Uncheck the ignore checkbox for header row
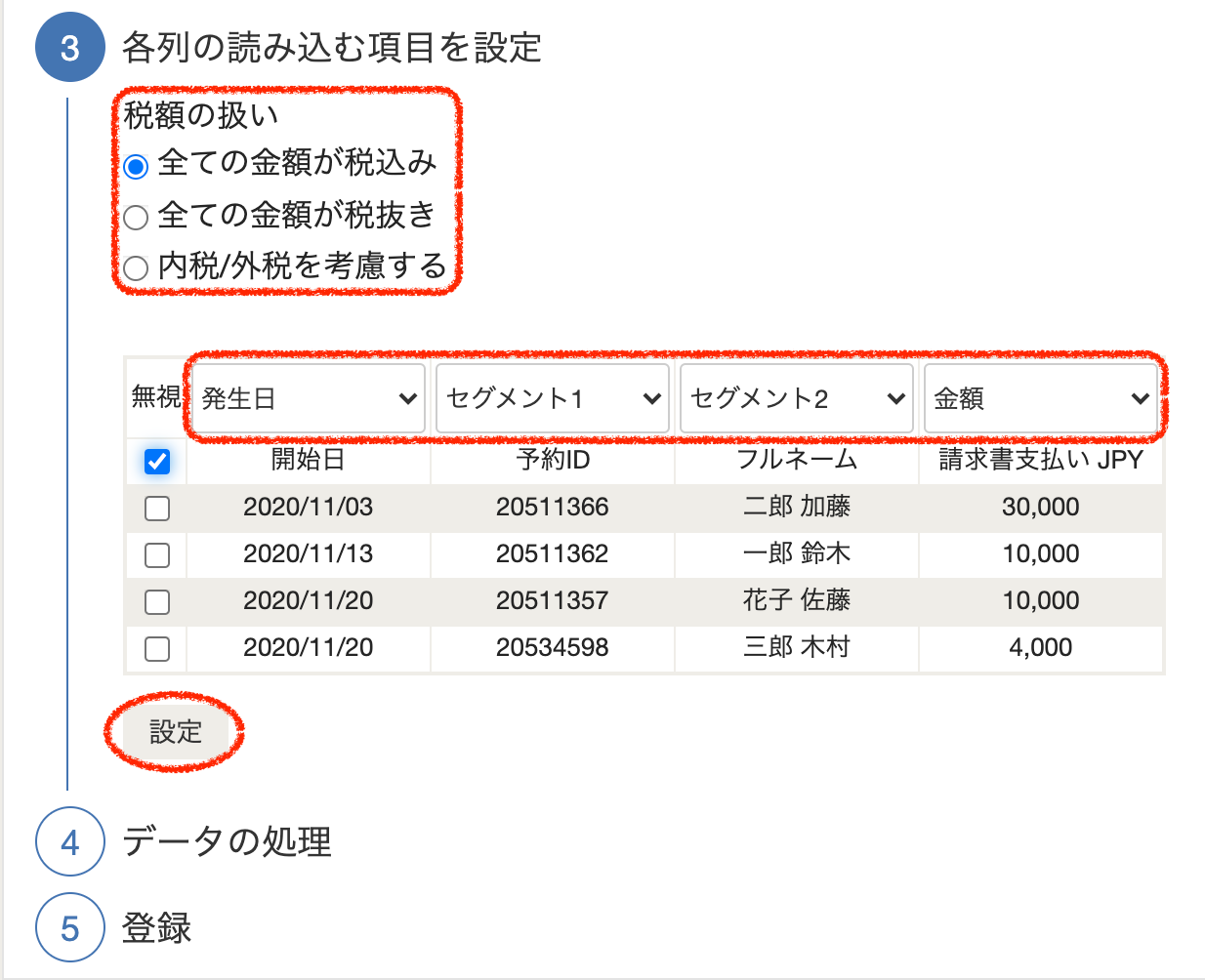Screen dimensions: 1205x980 coord(157,462)
